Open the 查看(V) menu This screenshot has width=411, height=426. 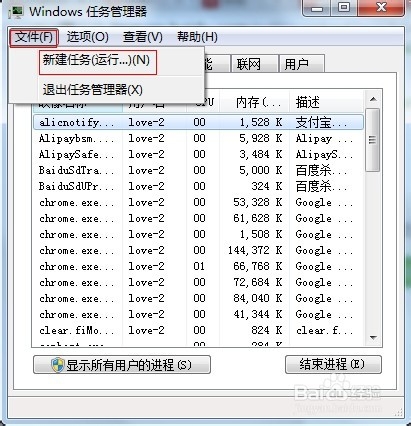[143, 37]
